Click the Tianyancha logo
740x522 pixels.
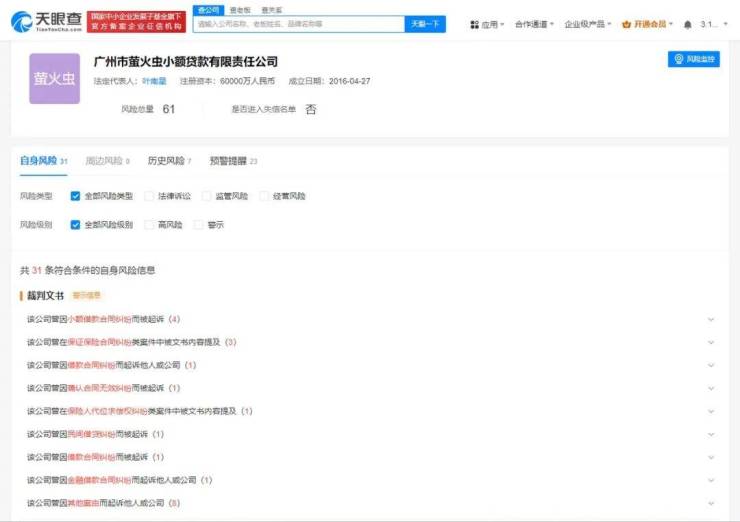[46, 21]
